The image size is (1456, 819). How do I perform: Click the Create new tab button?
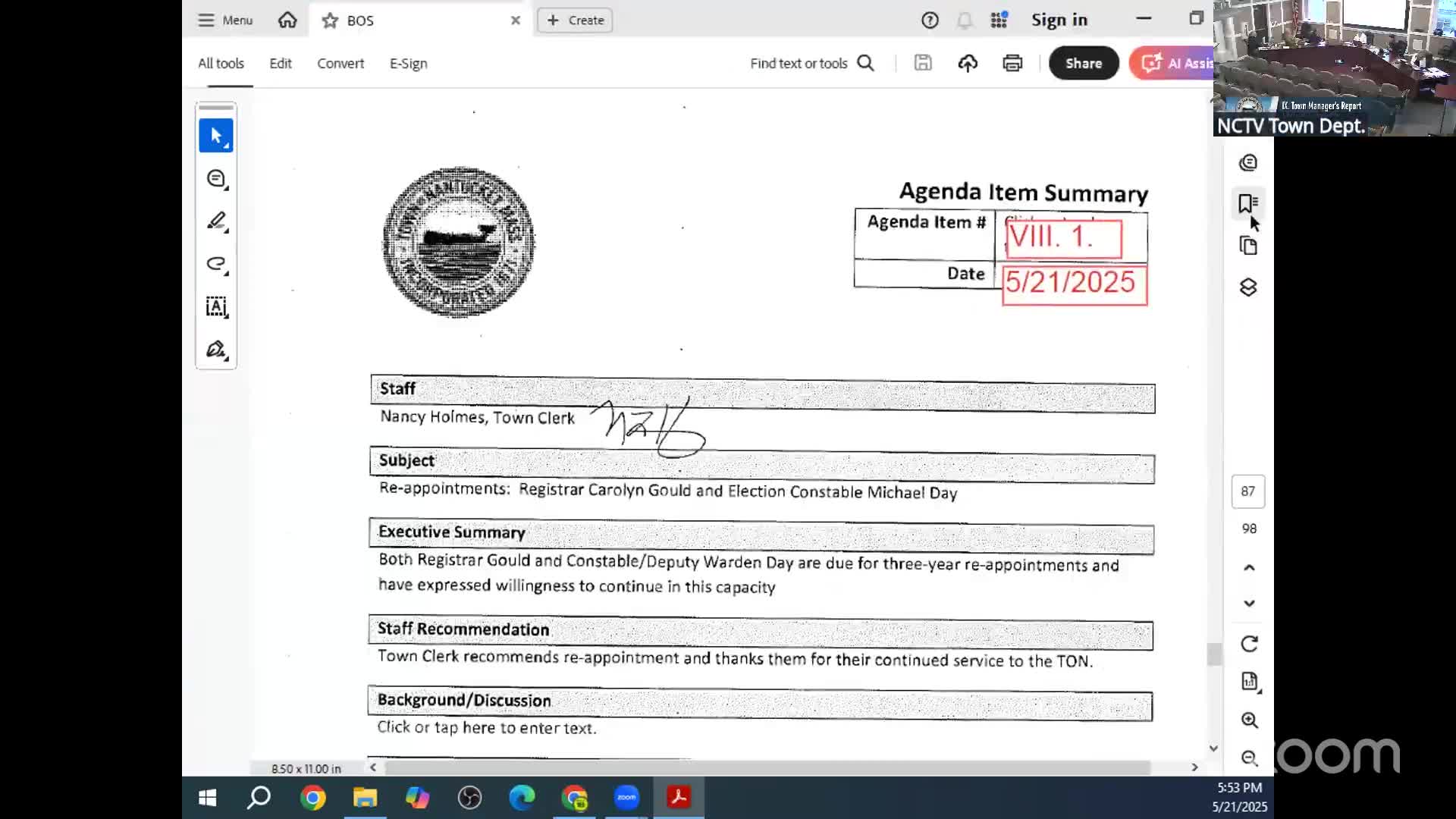pyautogui.click(x=575, y=20)
